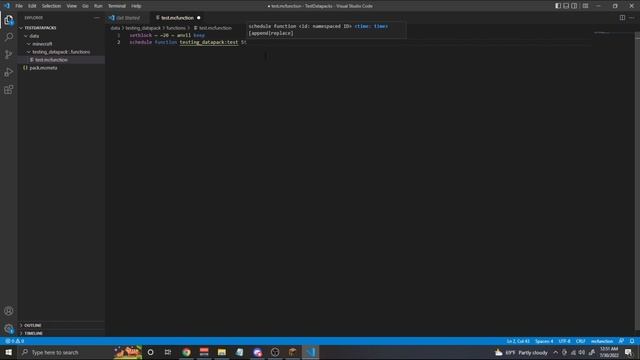Open the Help menu
This screenshot has height=360, width=640.
coord(136,6)
